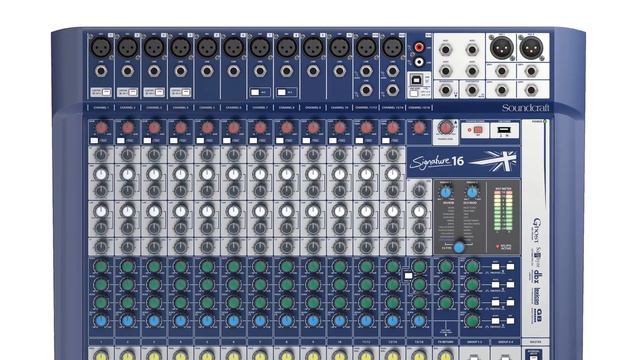This screenshot has width=640, height=360.
Task: Toggle the white switch under channel 8 line jack
Action: [282, 92]
